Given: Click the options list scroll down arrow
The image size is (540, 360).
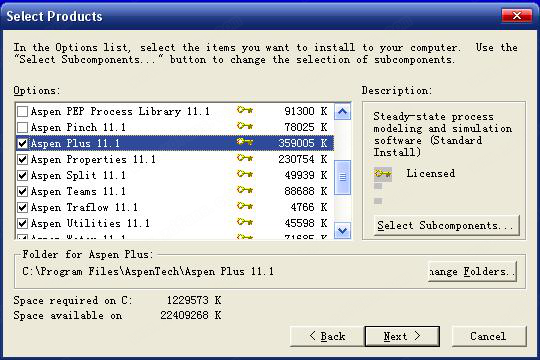Looking at the screenshot, I should point(342,230).
